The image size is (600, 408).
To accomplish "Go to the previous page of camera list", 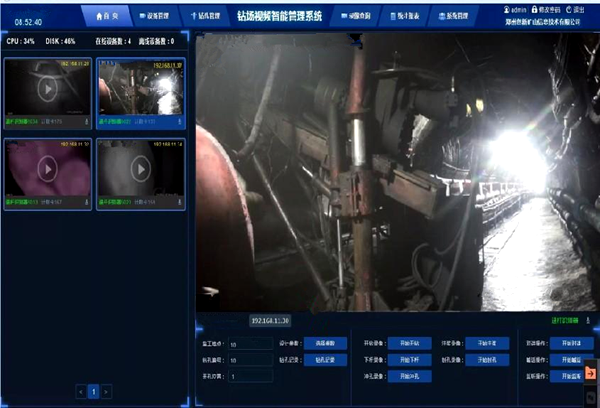I will (81, 392).
